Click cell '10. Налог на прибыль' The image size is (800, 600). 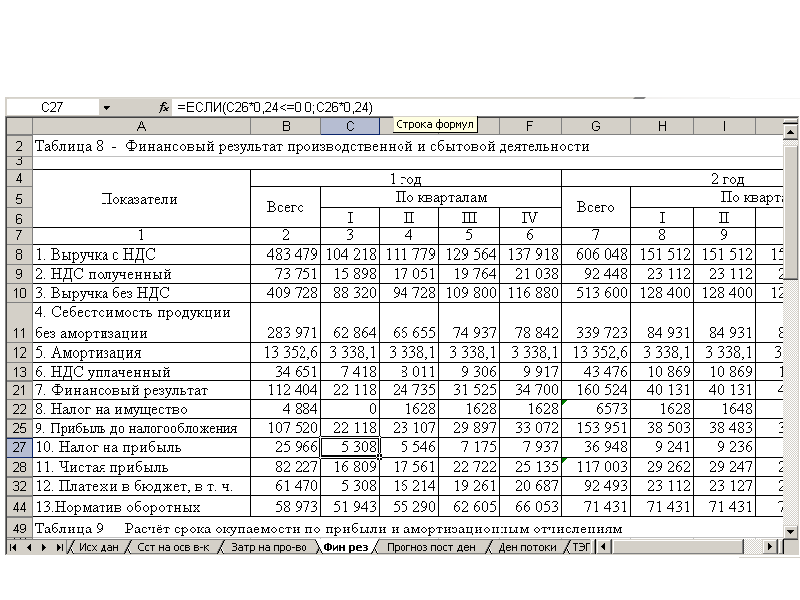point(141,447)
